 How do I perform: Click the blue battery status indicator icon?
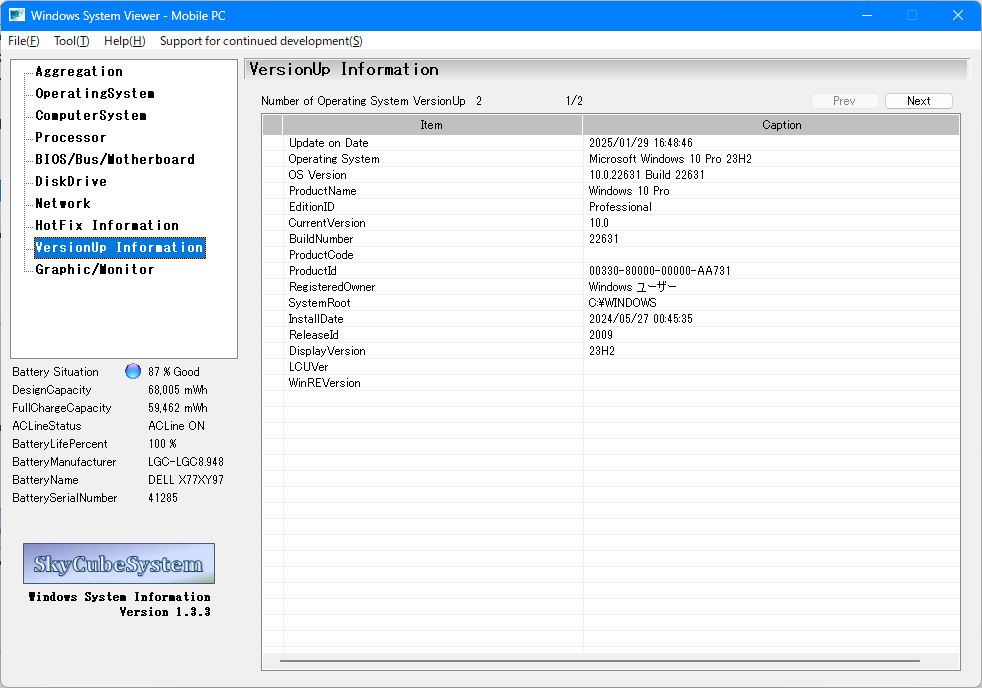(133, 371)
